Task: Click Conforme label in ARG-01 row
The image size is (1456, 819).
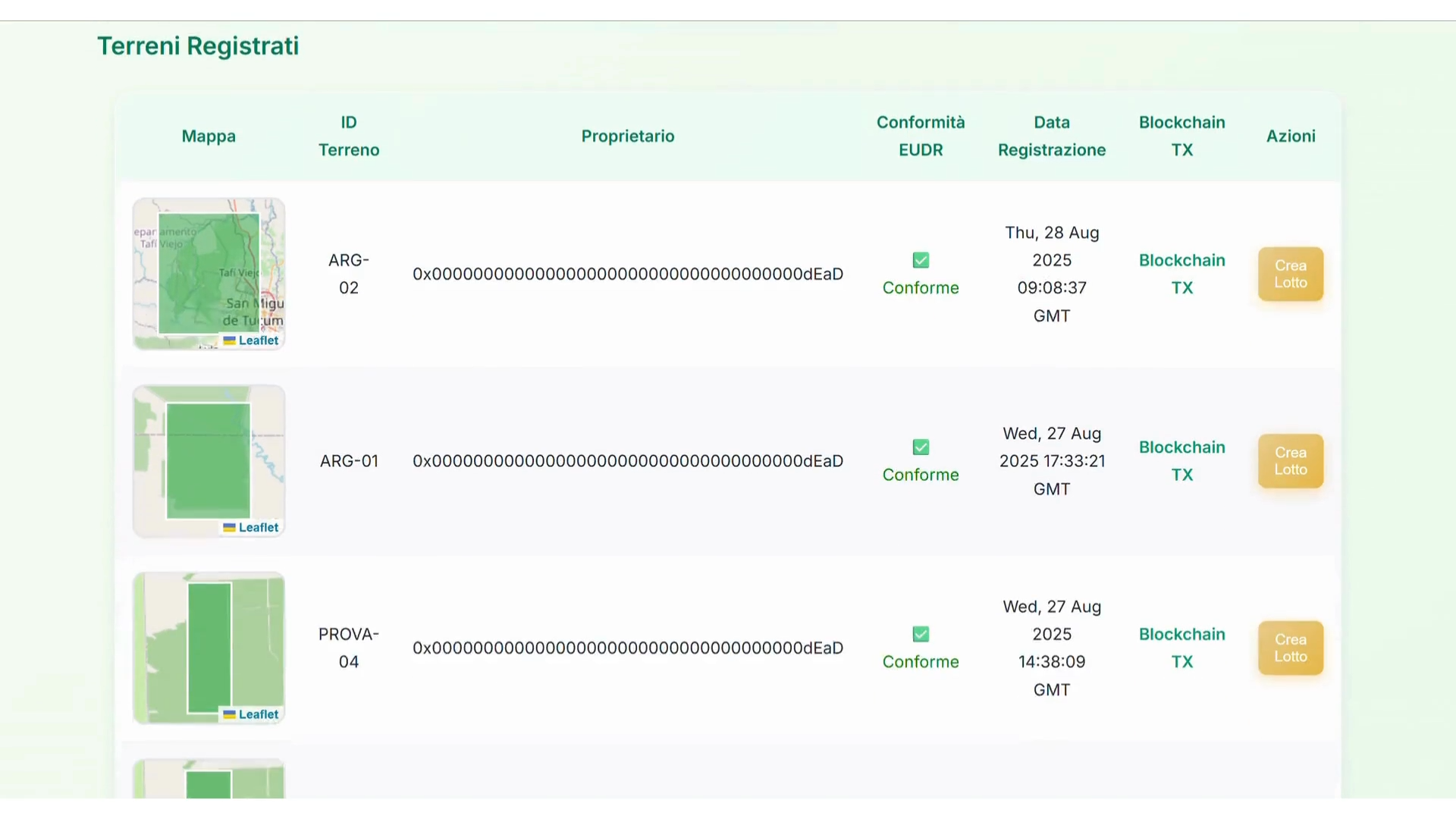Action: (921, 475)
